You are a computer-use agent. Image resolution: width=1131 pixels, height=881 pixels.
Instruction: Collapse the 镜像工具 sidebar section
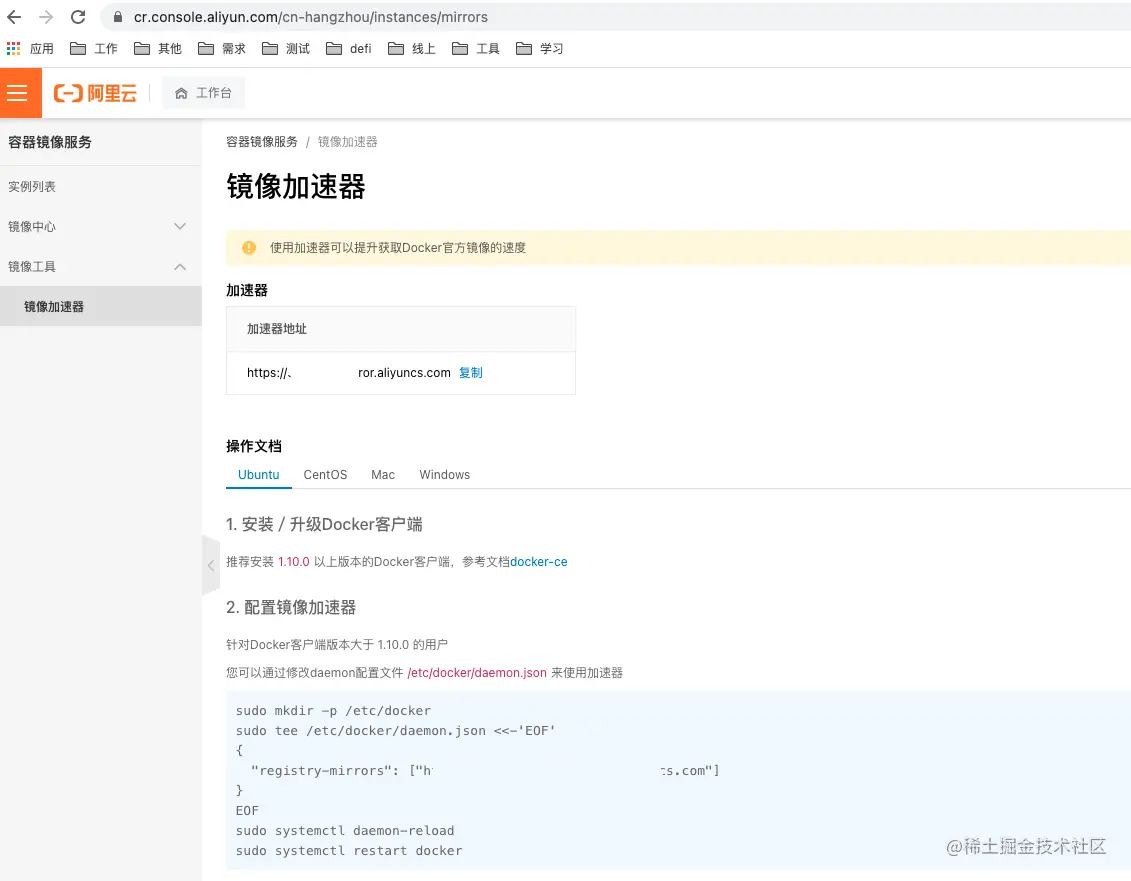100,267
